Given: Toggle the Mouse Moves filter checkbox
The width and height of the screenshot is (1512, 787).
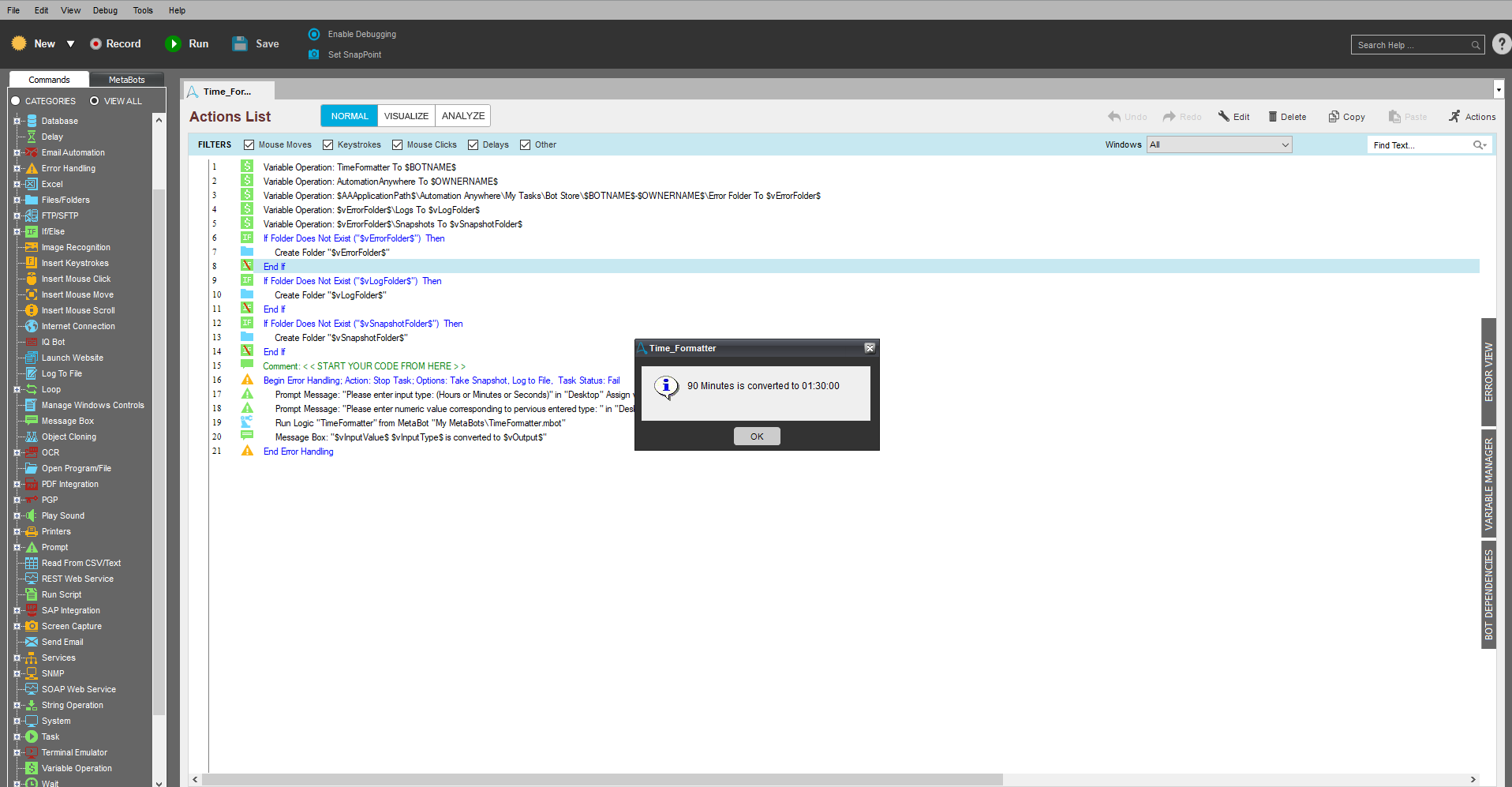Looking at the screenshot, I should coord(249,145).
